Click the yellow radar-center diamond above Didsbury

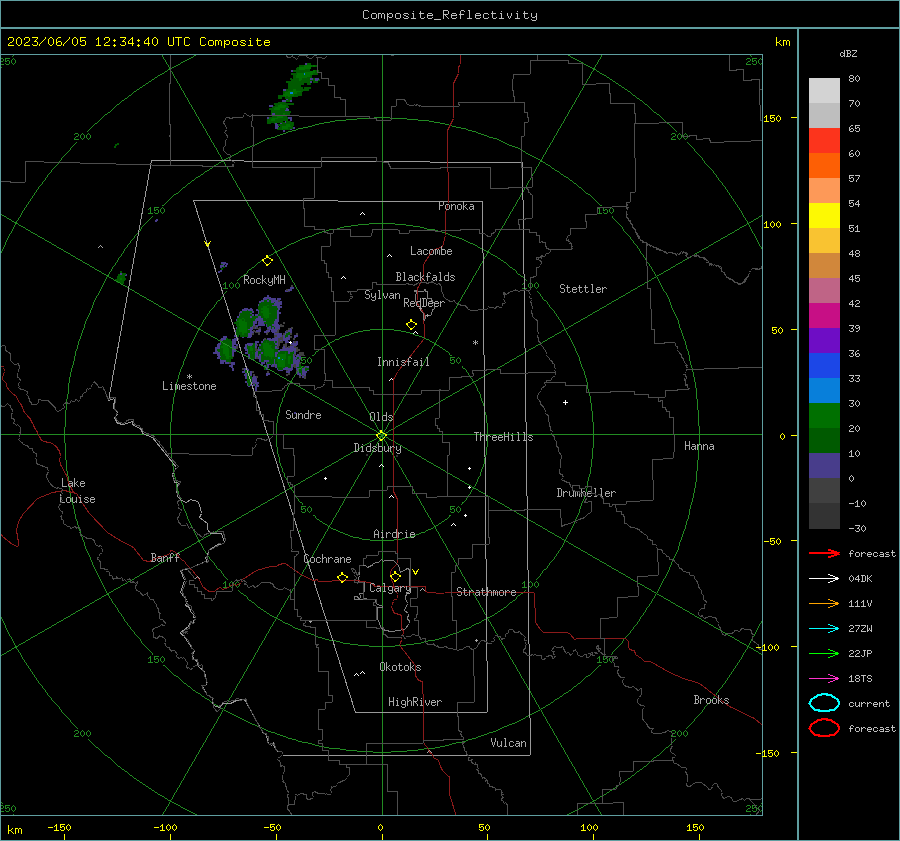381,436
